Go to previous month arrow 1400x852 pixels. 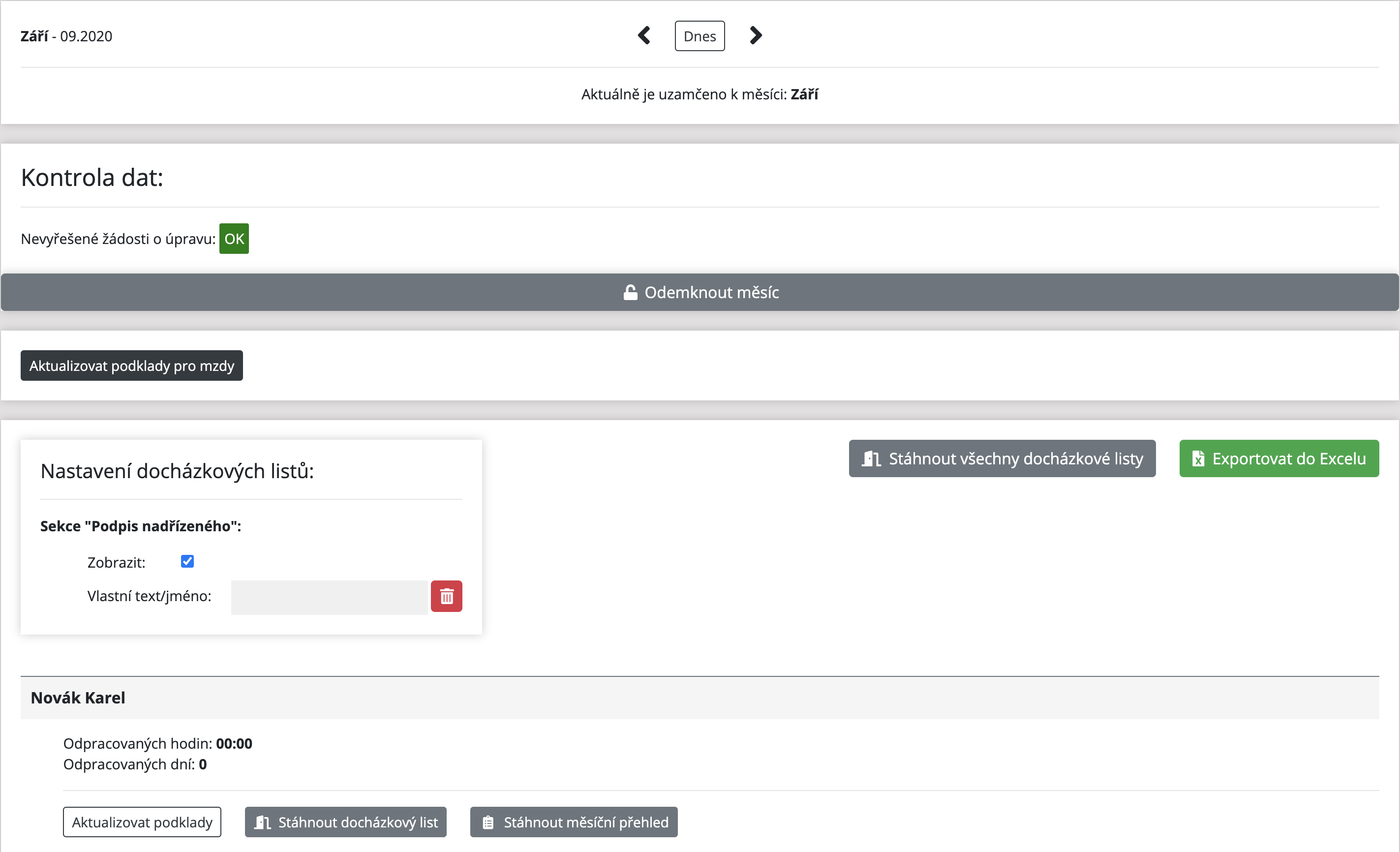644,36
